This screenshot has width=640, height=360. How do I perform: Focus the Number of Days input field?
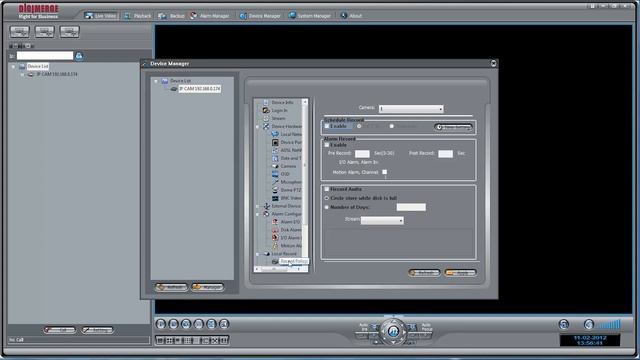click(411, 207)
